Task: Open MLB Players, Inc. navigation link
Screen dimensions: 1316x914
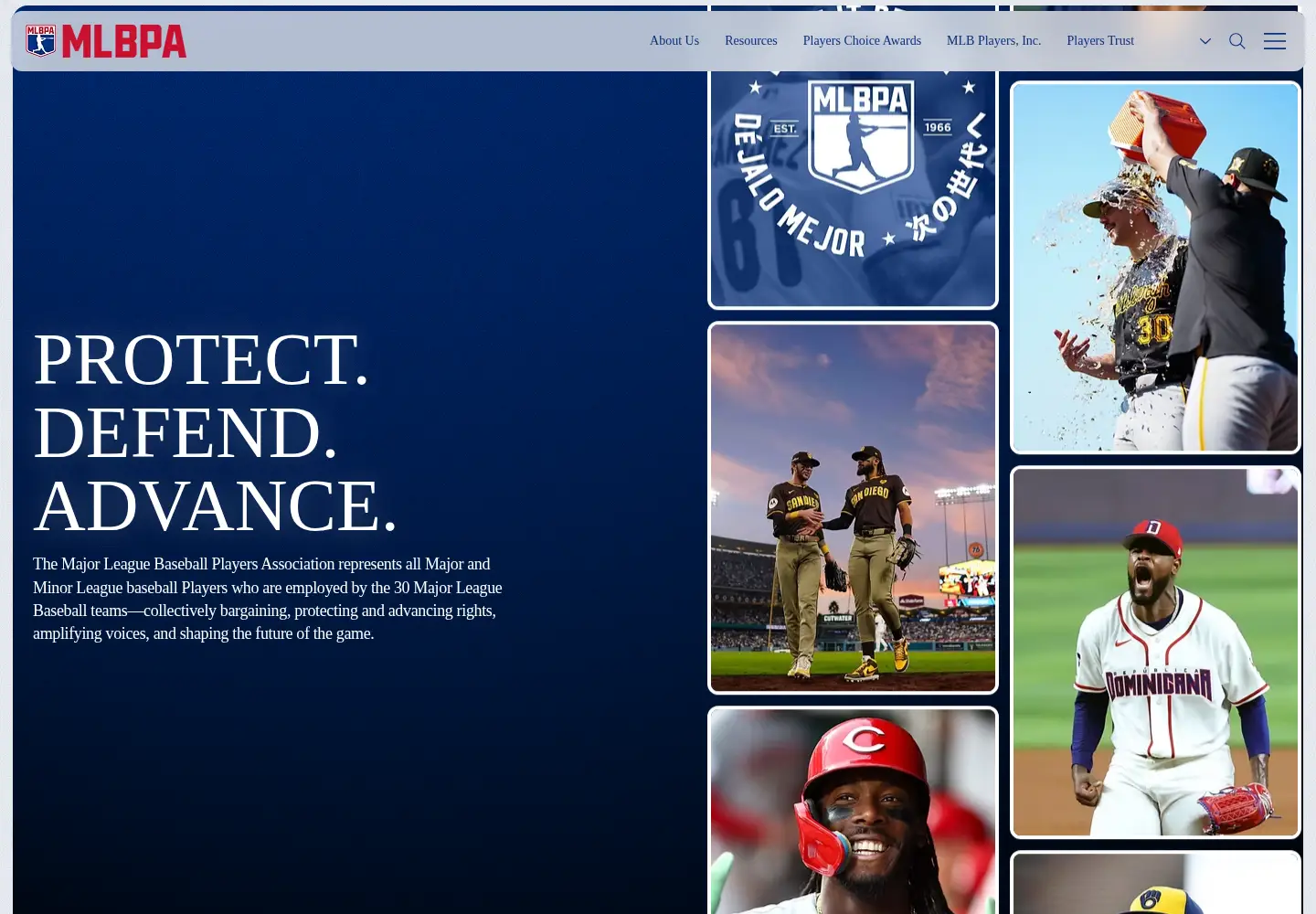Action: 993,41
